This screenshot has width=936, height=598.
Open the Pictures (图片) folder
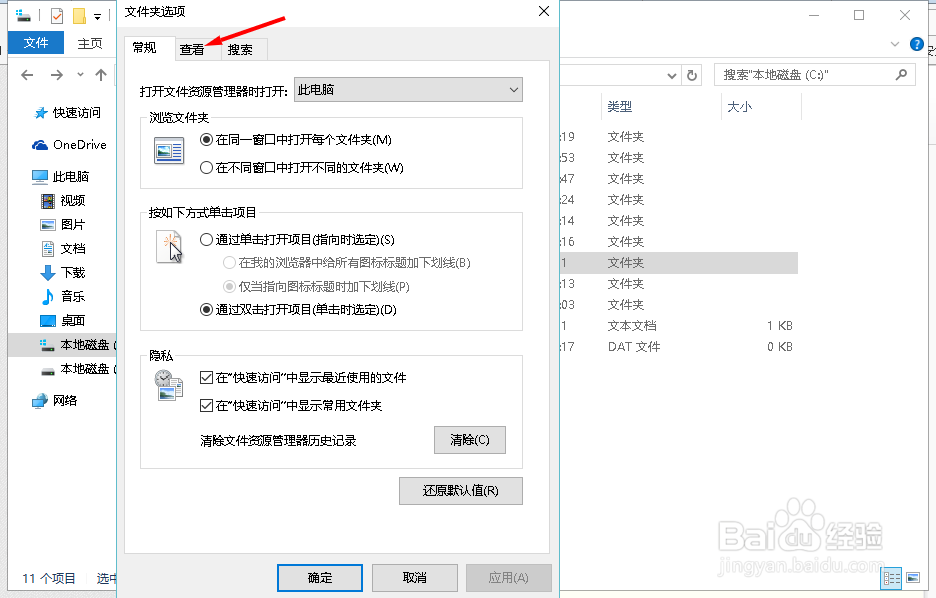pyautogui.click(x=63, y=225)
